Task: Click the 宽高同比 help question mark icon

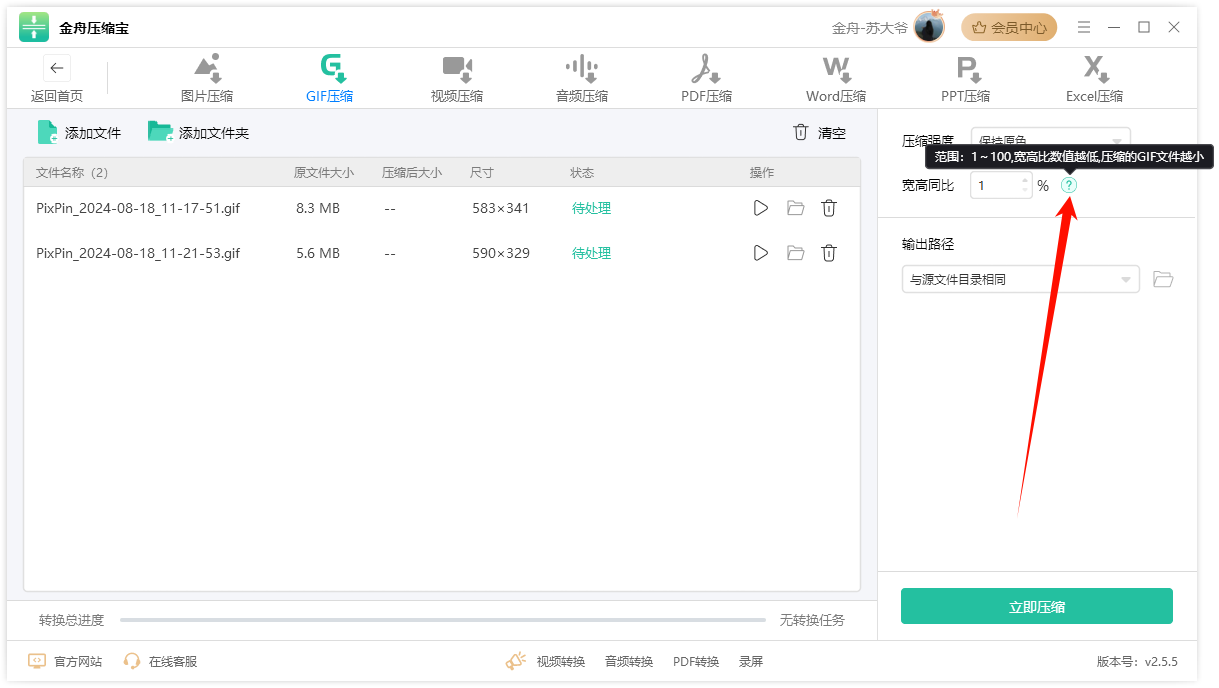Action: [x=1069, y=185]
